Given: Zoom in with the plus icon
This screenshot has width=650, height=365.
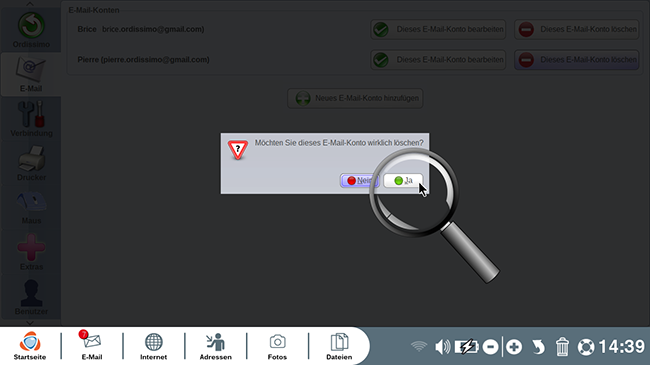Looking at the screenshot, I should pos(514,346).
